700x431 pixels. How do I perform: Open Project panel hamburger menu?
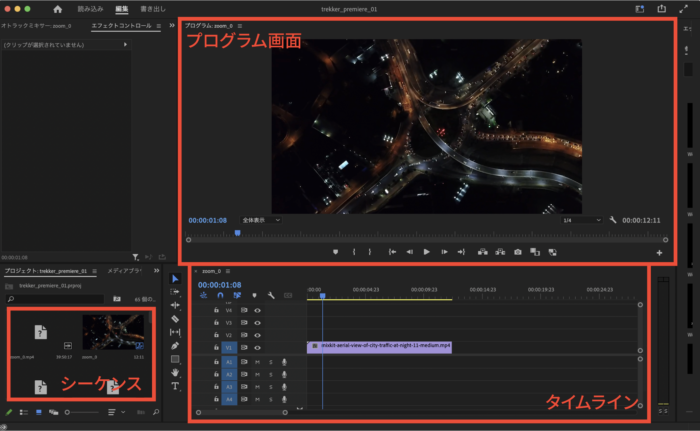tap(94, 271)
